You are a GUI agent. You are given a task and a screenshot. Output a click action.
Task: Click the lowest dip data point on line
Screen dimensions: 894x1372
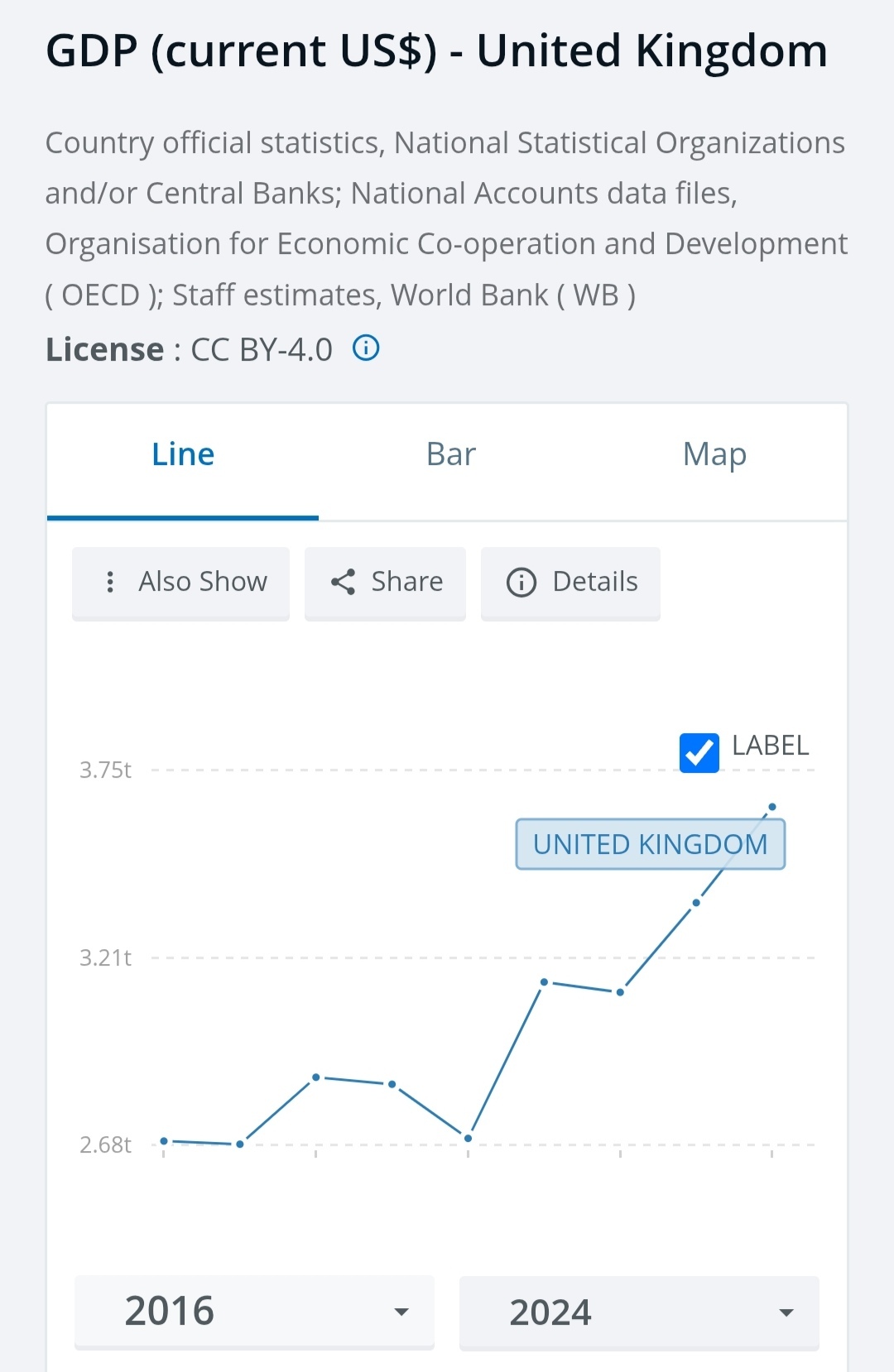tap(468, 1139)
